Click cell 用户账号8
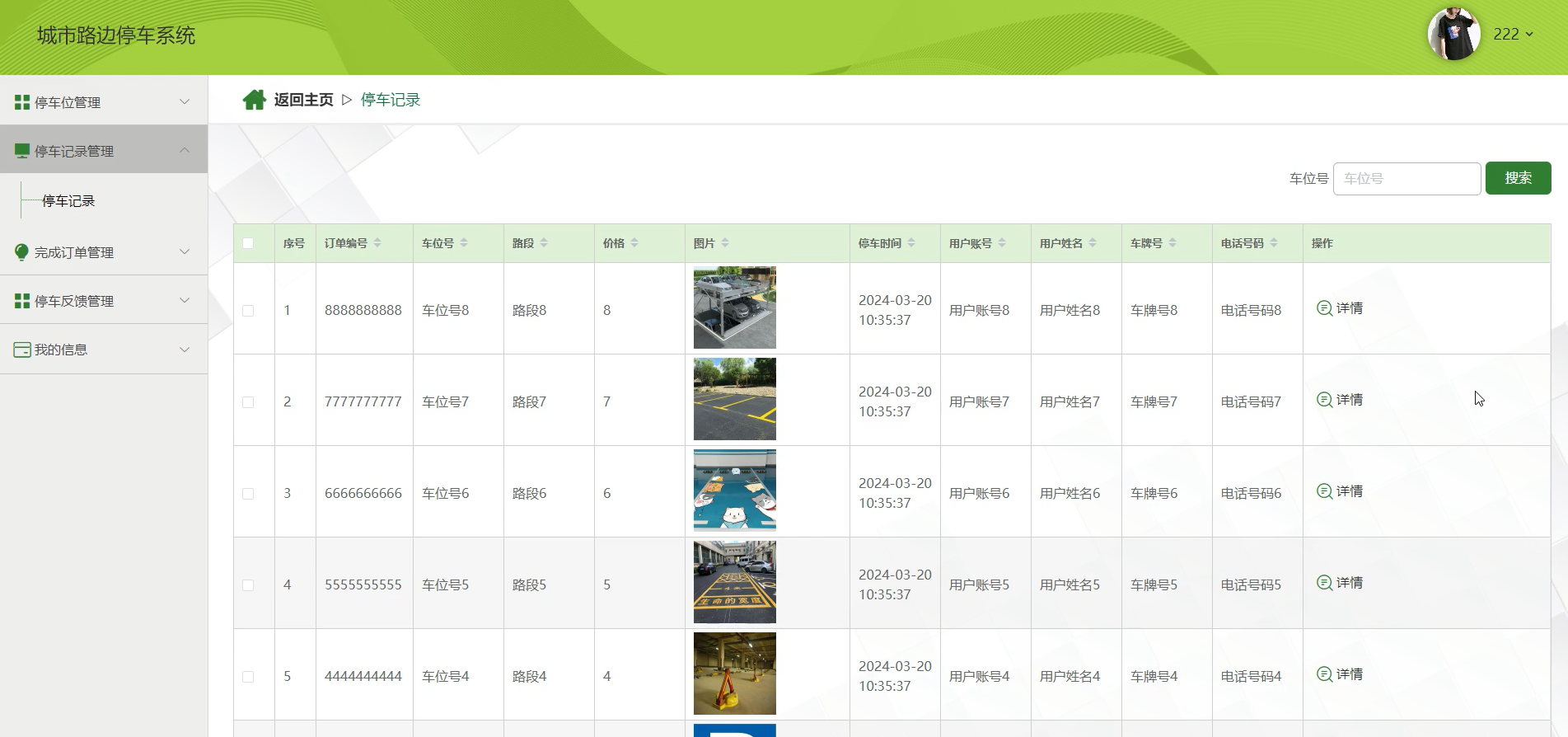 click(979, 311)
